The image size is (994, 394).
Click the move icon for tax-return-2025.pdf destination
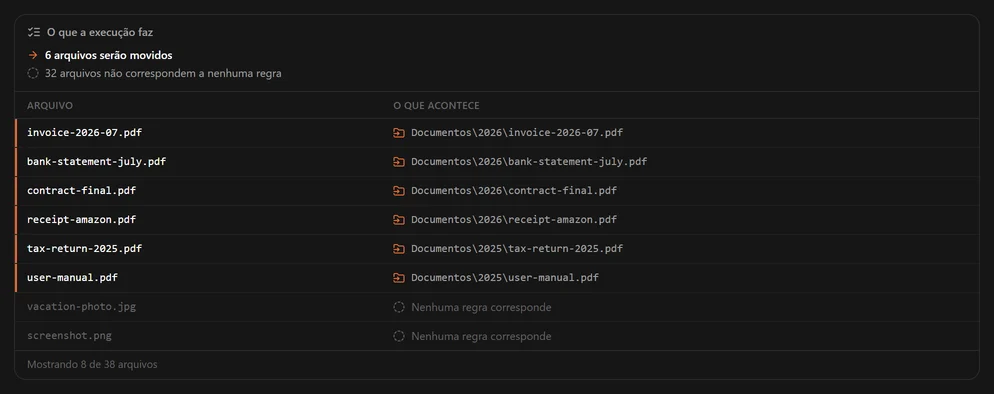click(x=399, y=249)
